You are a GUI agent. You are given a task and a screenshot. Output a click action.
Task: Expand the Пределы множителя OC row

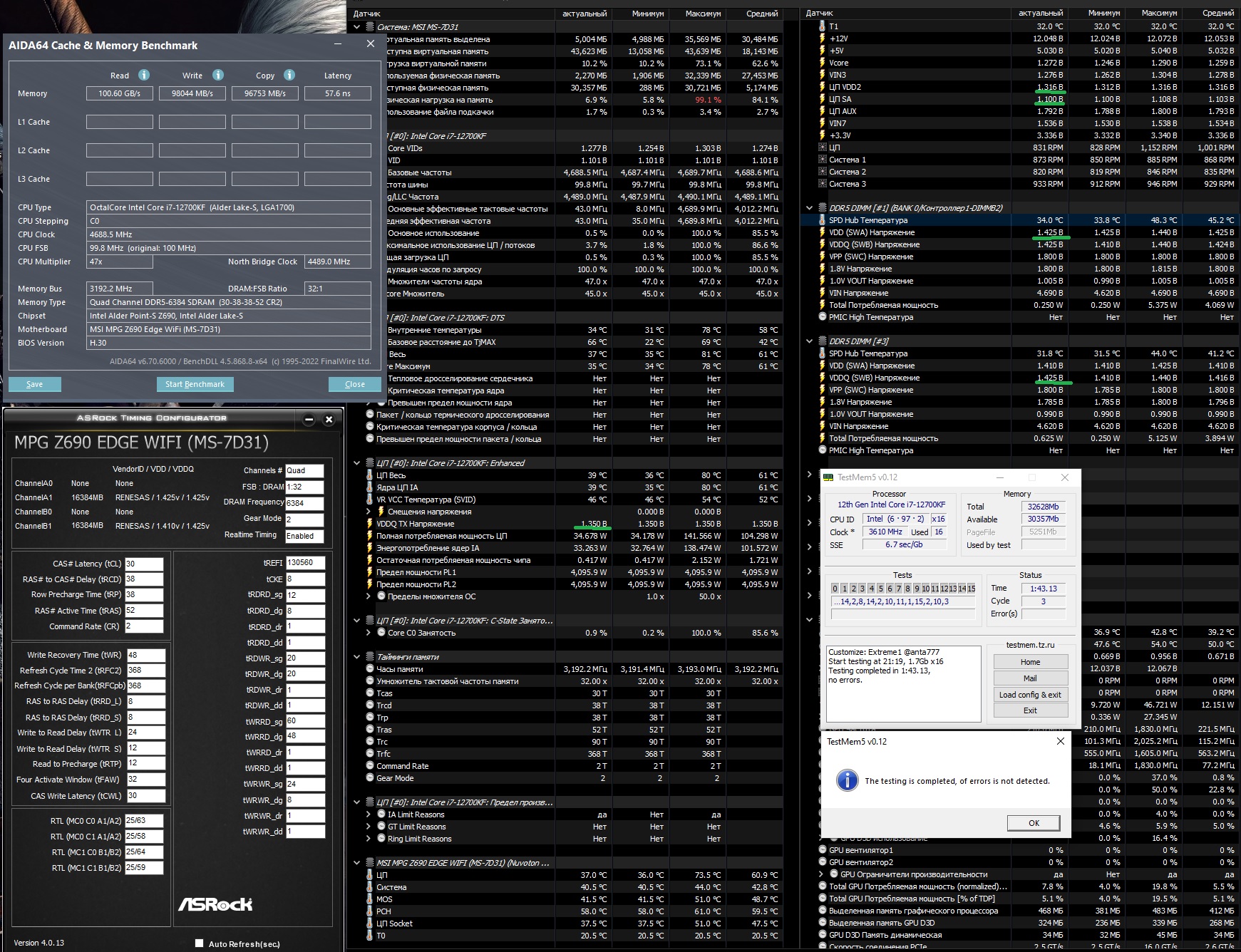pos(368,596)
